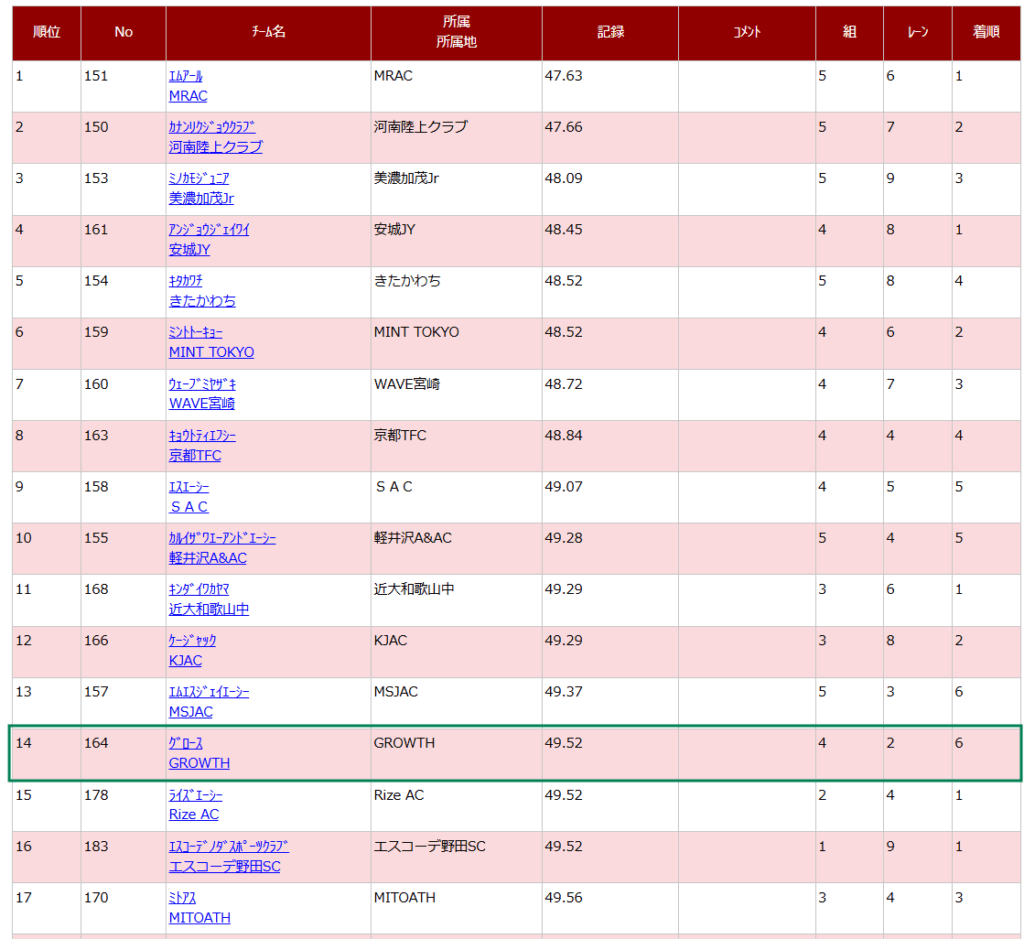Click the No column header
This screenshot has width=1024, height=939.
coord(123,33)
